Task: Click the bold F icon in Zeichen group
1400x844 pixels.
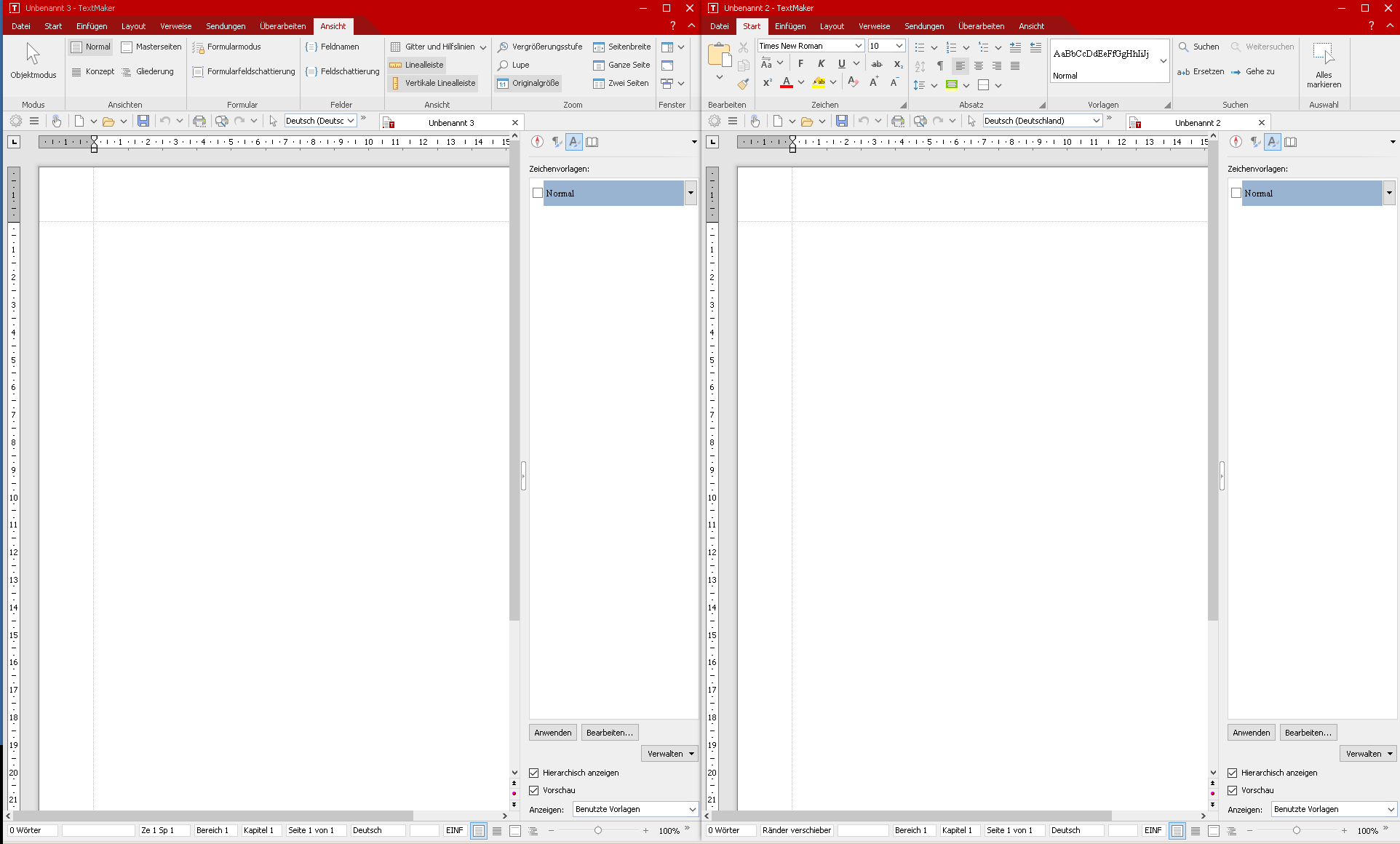Action: pos(800,64)
